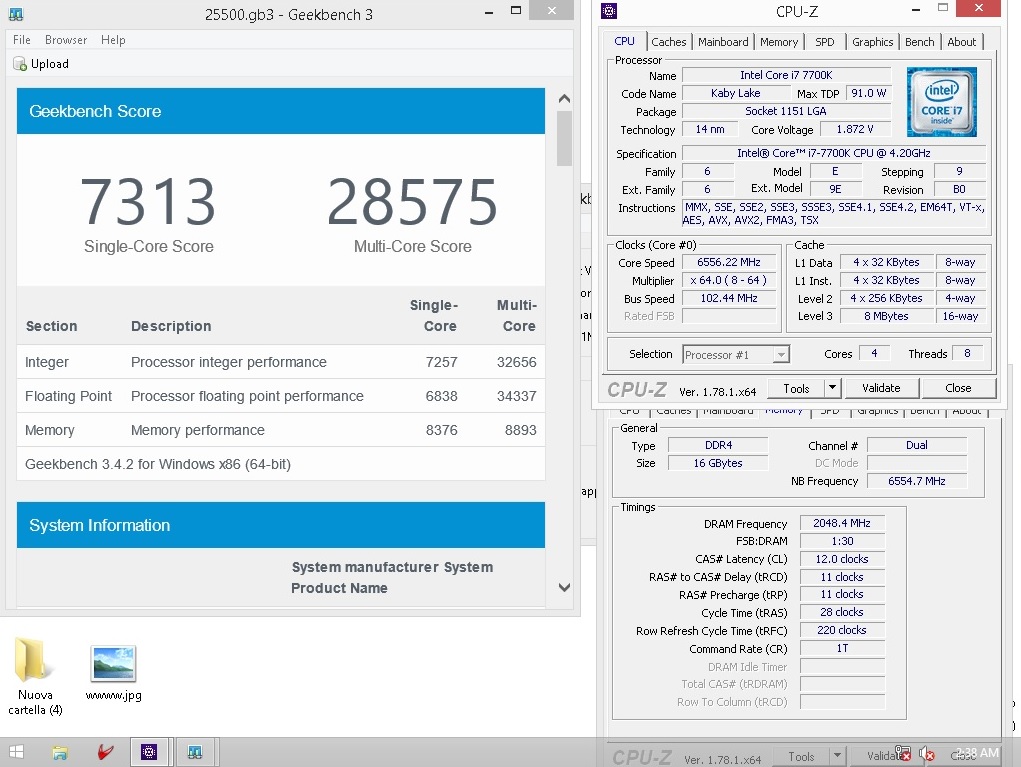The image size is (1021, 767).
Task: Activate the Geekbench taskbar button
Action: tap(195, 753)
